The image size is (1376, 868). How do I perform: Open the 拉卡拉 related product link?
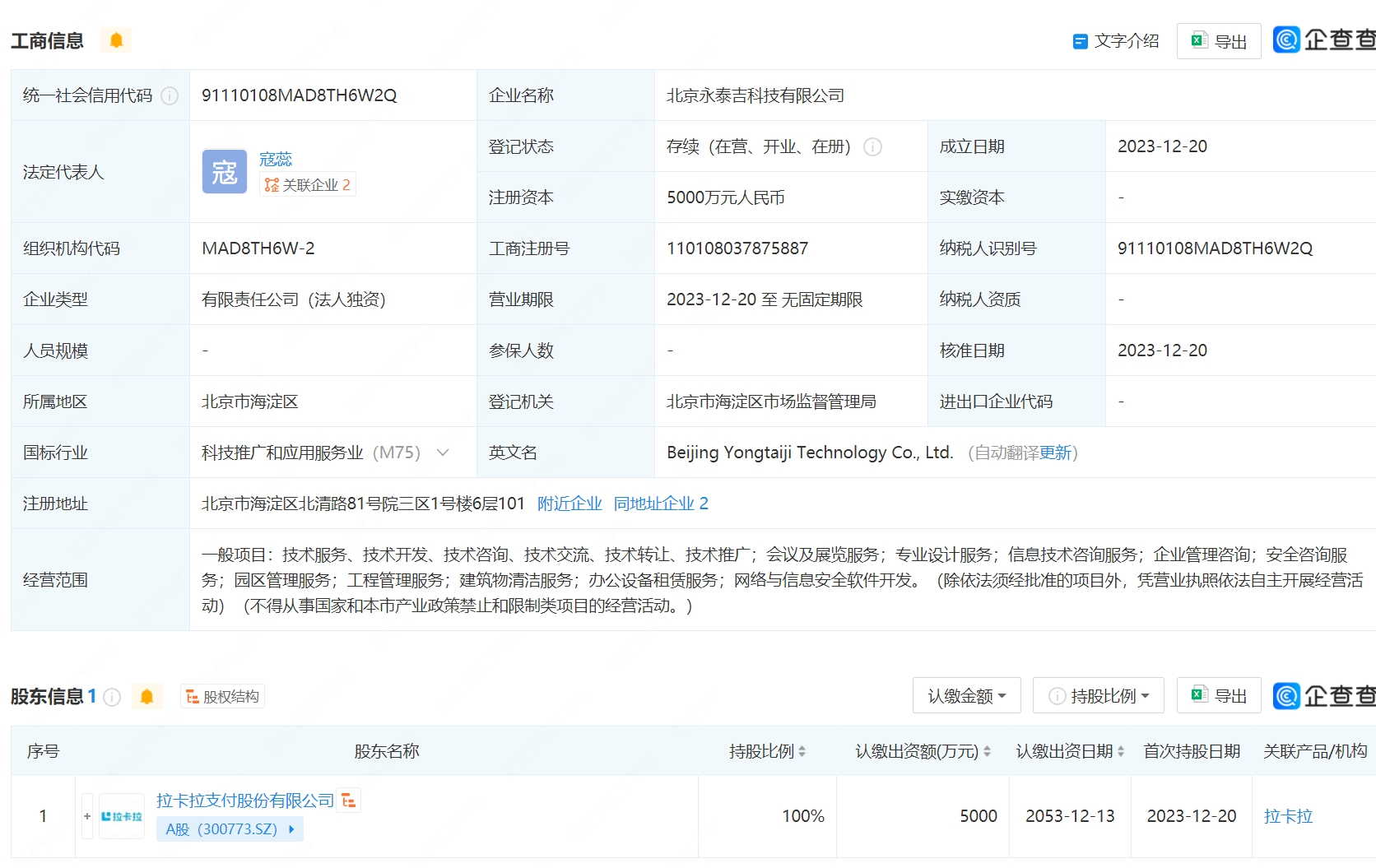[1288, 816]
